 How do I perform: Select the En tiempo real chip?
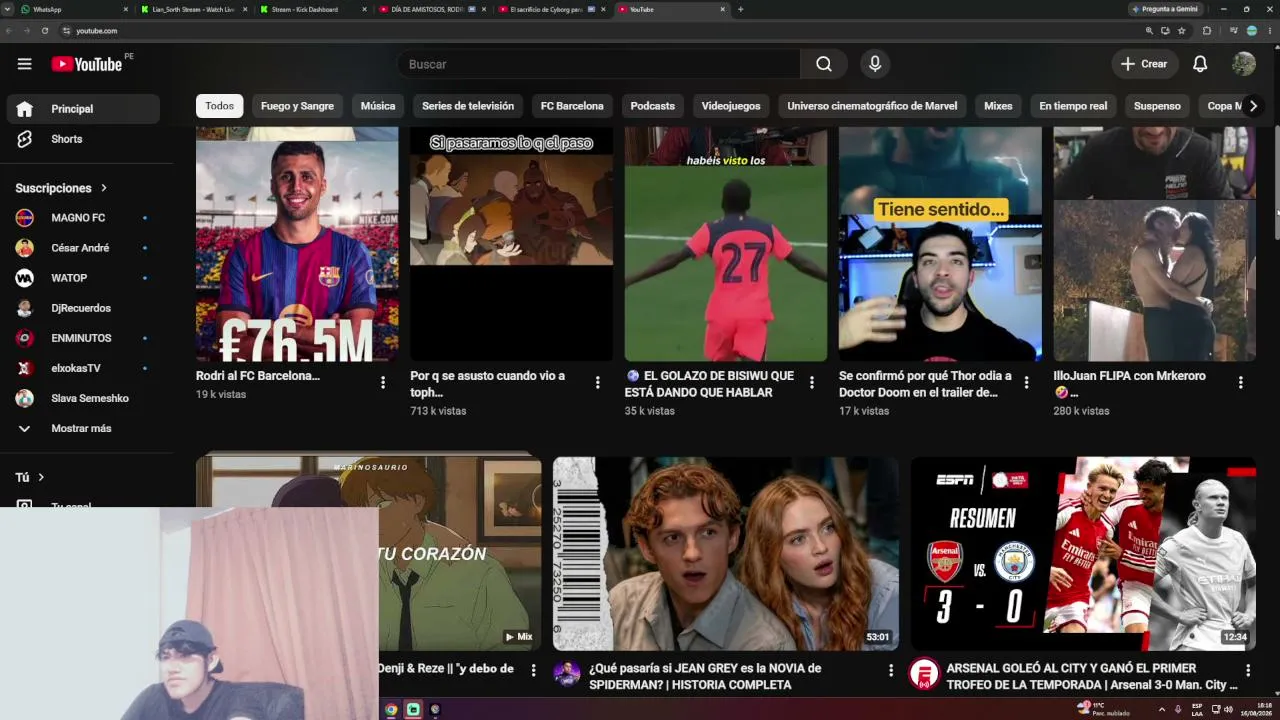click(x=1073, y=106)
